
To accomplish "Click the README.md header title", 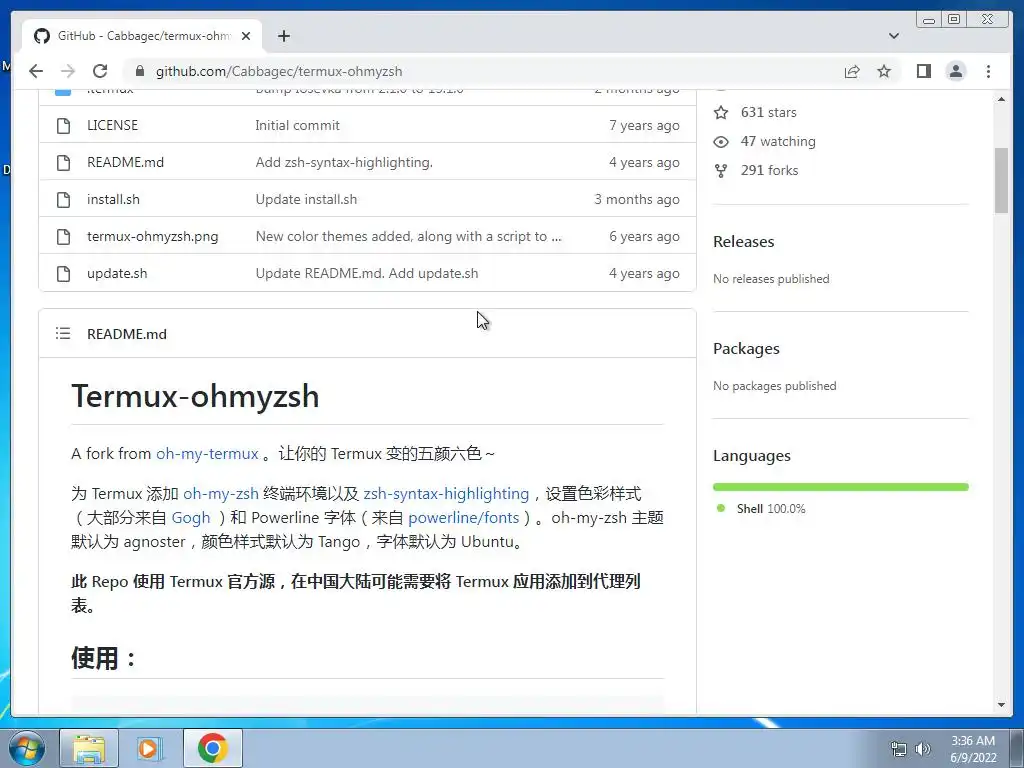I will 127,334.
